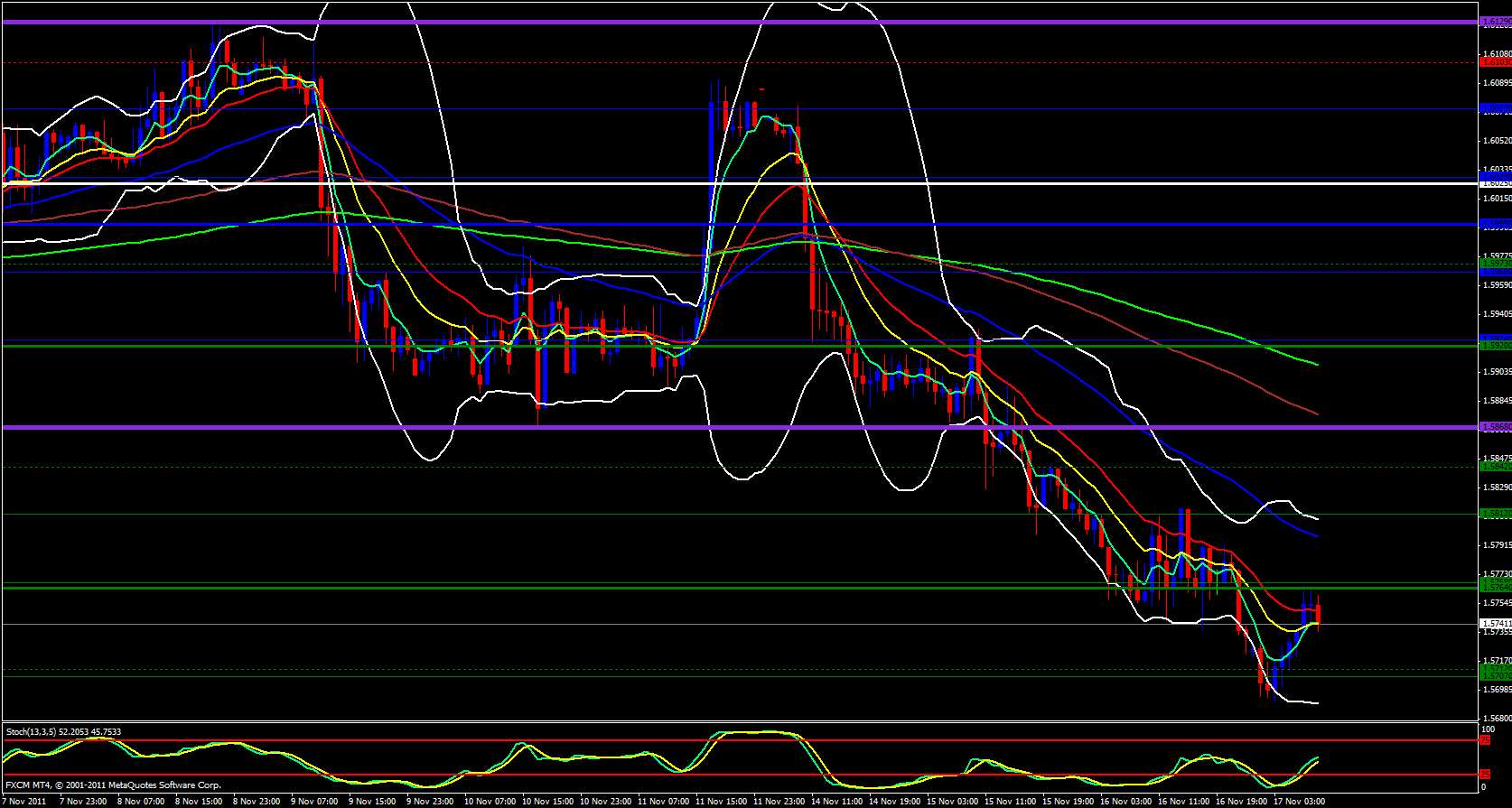Click the green 1.58120 price level label
This screenshot has height=808, width=1512.
[x=1496, y=514]
